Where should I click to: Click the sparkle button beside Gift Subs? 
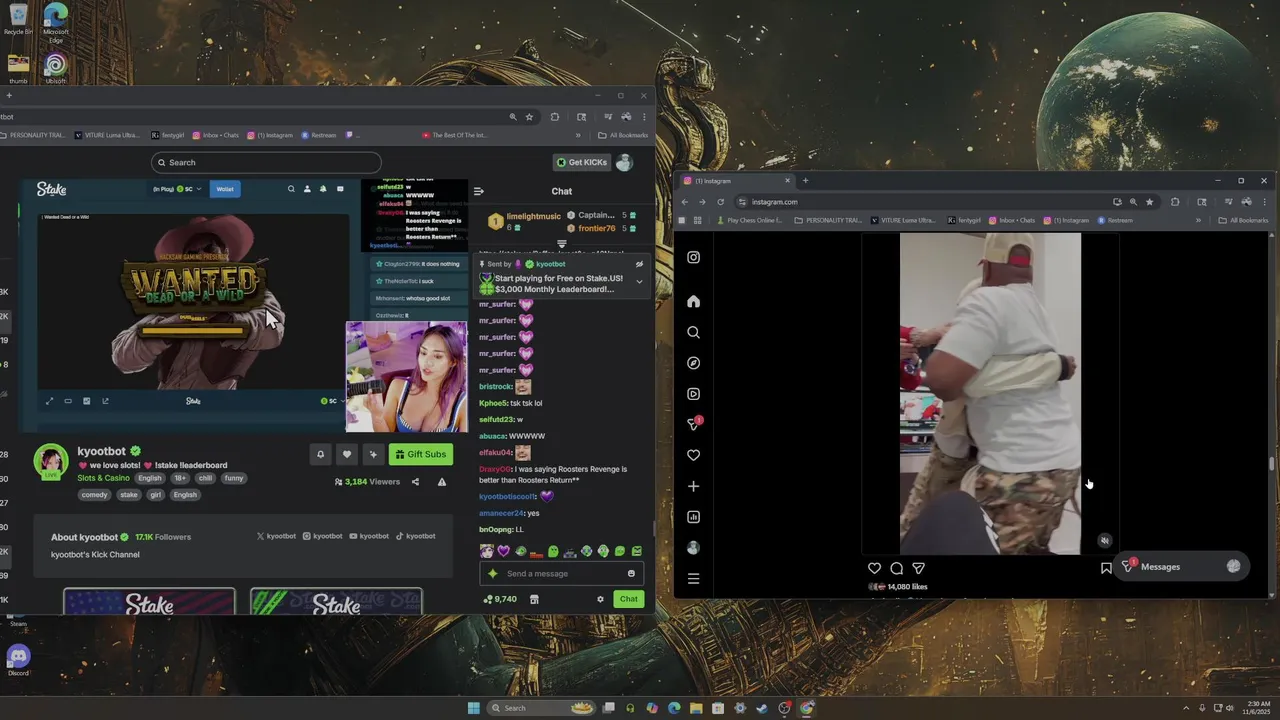(373, 454)
